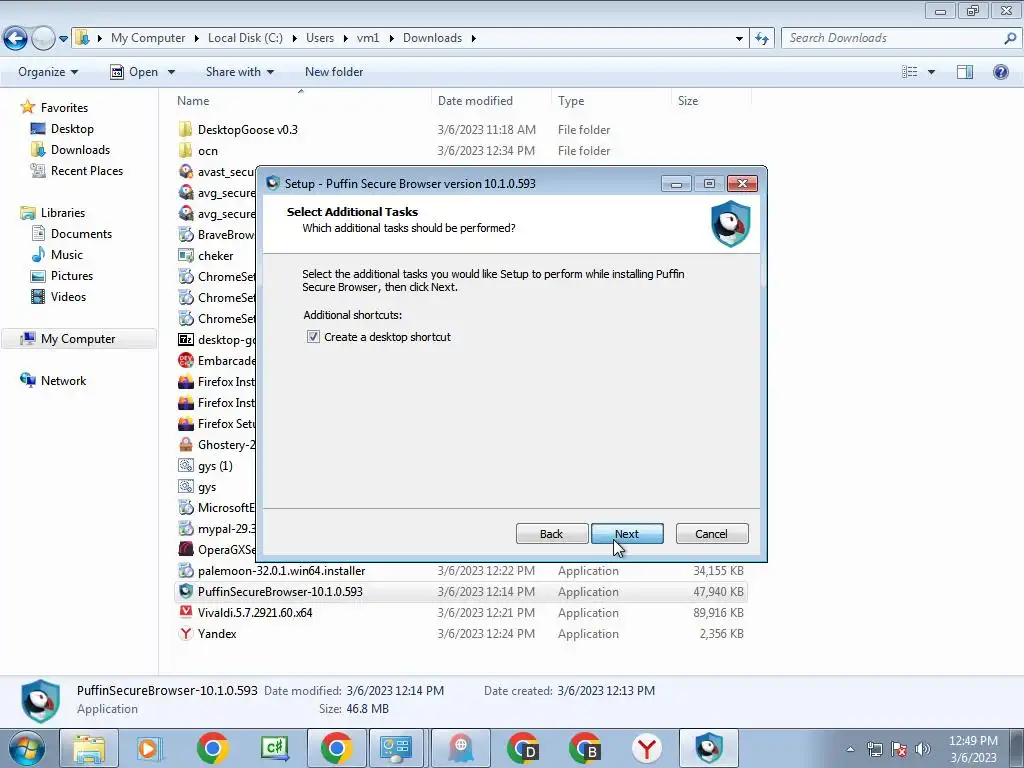Open the volume speaker tray icon
Viewport: 1024px width, 768px height.
pyautogui.click(x=923, y=749)
